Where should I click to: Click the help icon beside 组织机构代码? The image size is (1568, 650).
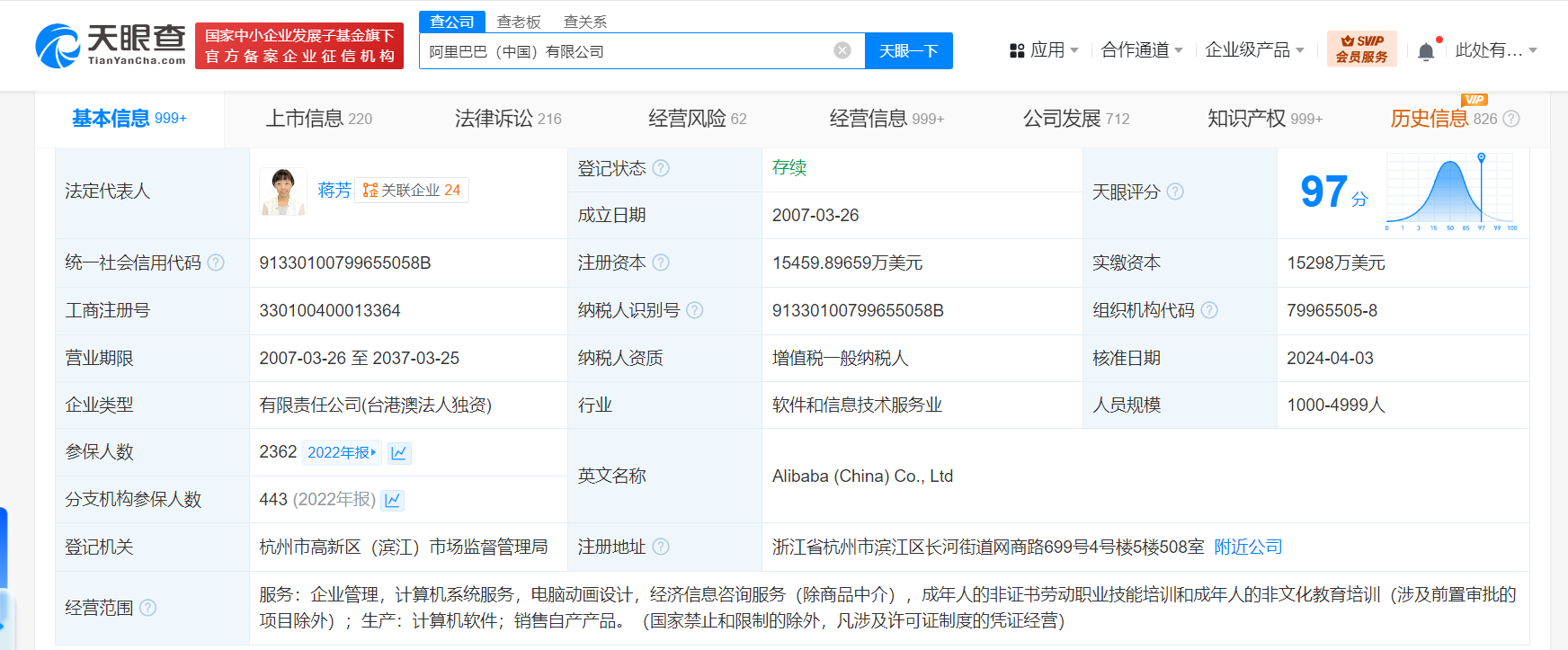tap(1209, 310)
